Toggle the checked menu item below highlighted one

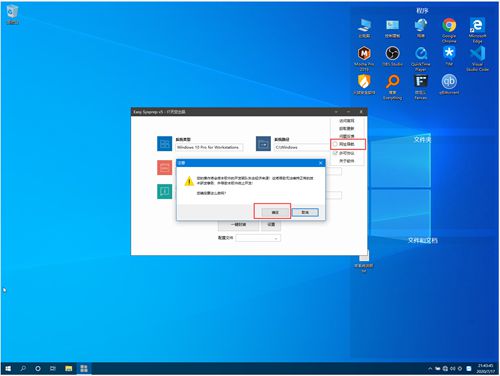tap(347, 153)
